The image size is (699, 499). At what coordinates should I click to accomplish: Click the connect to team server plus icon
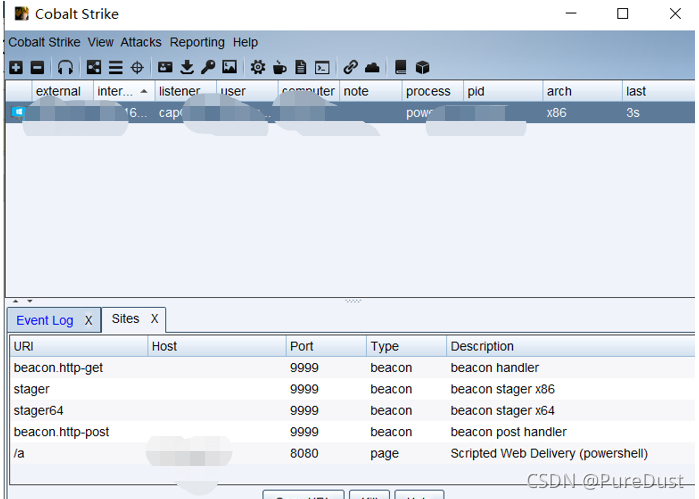[x=16, y=67]
